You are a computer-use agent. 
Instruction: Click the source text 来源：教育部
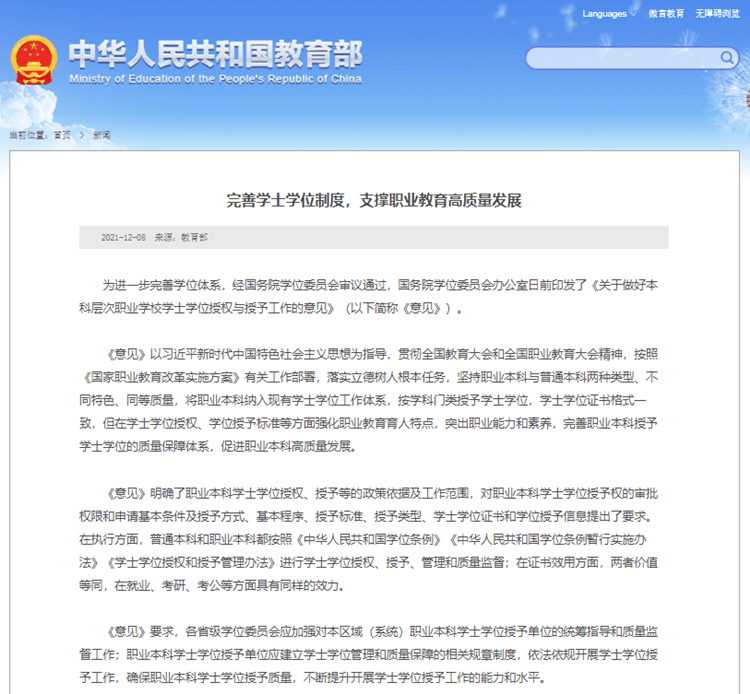(x=181, y=237)
